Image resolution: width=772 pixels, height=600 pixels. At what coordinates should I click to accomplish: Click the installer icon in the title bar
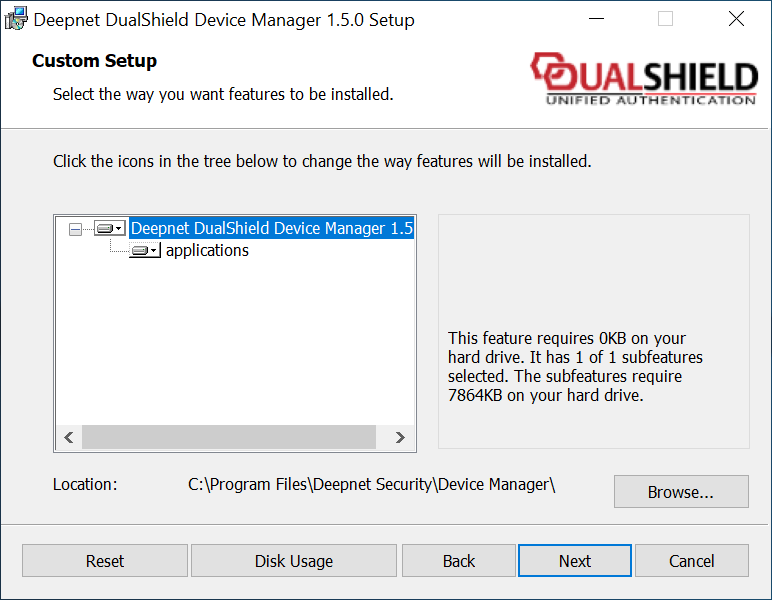[16, 19]
